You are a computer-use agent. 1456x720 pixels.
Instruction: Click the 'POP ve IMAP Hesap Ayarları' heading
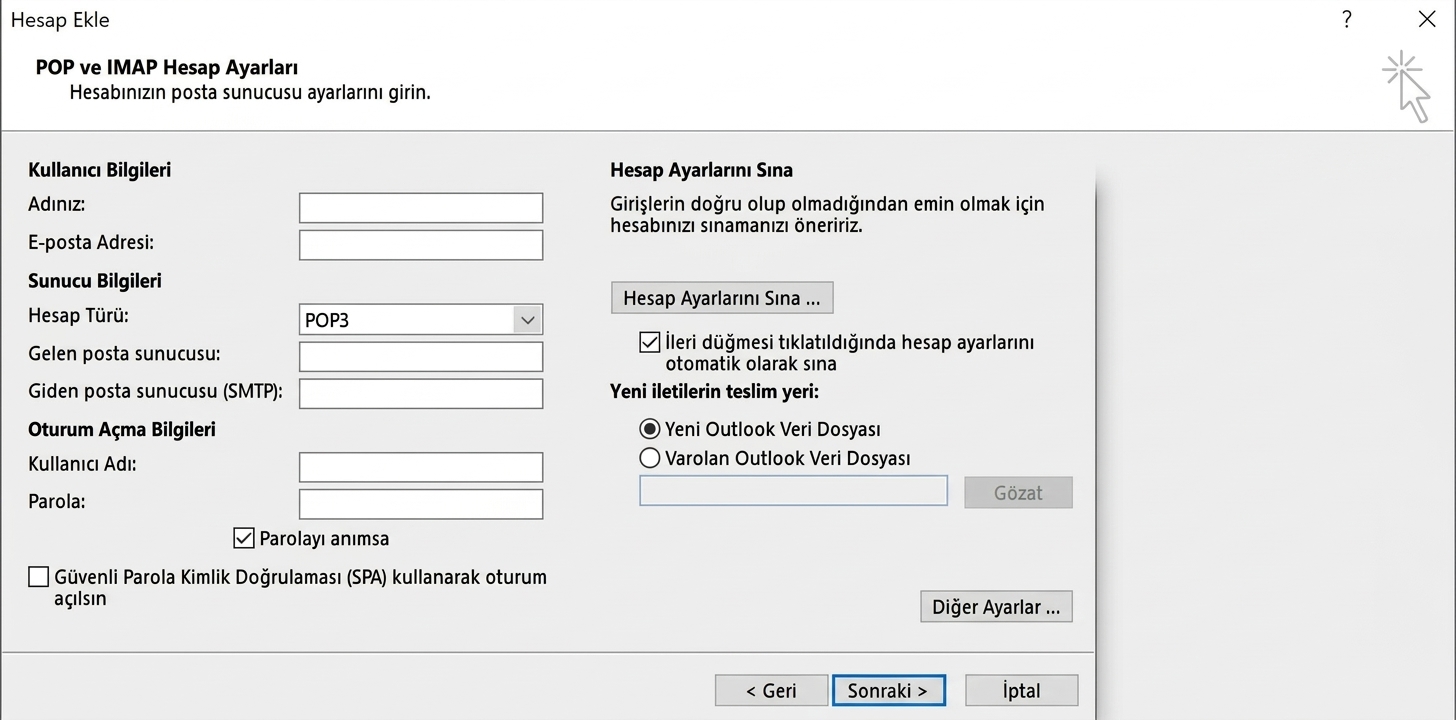pyautogui.click(x=167, y=68)
